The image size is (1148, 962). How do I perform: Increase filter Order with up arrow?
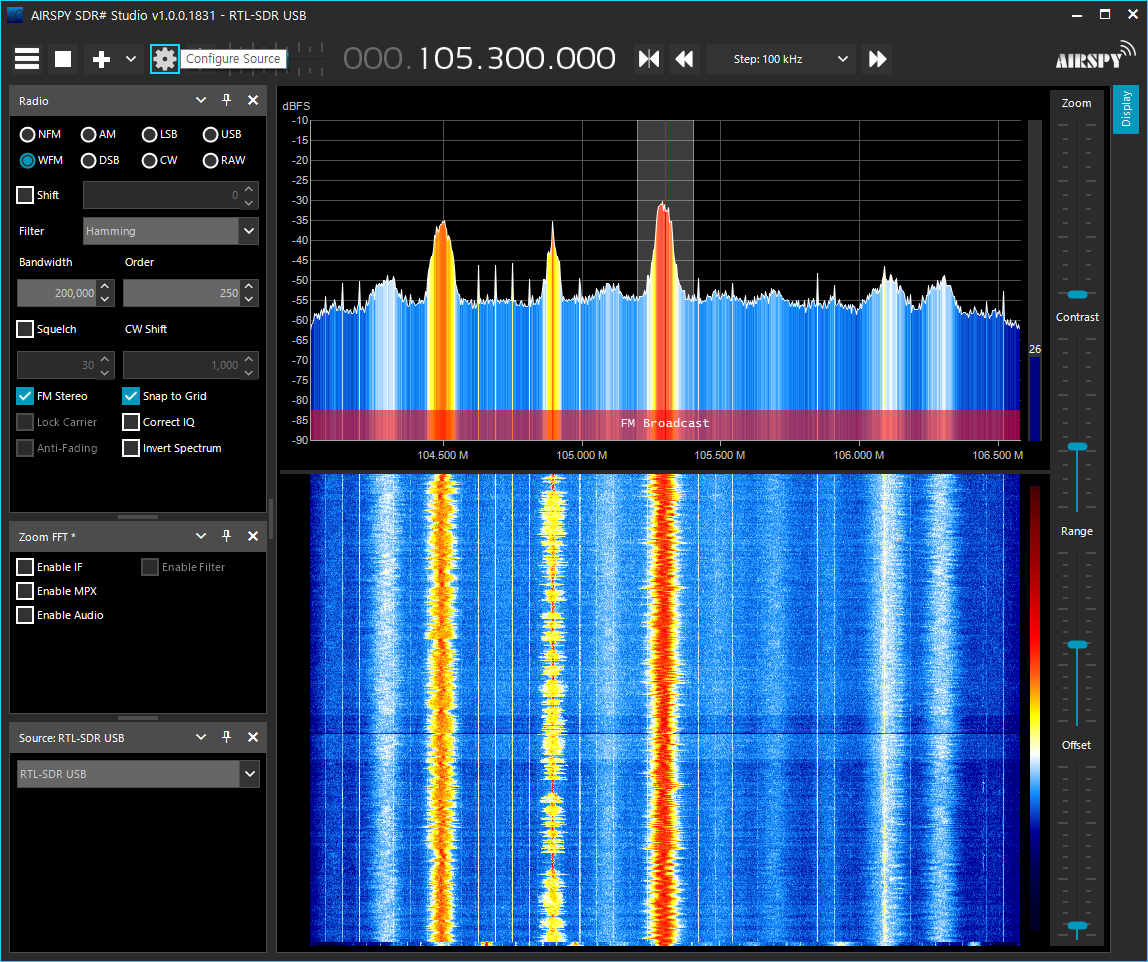pos(250,287)
